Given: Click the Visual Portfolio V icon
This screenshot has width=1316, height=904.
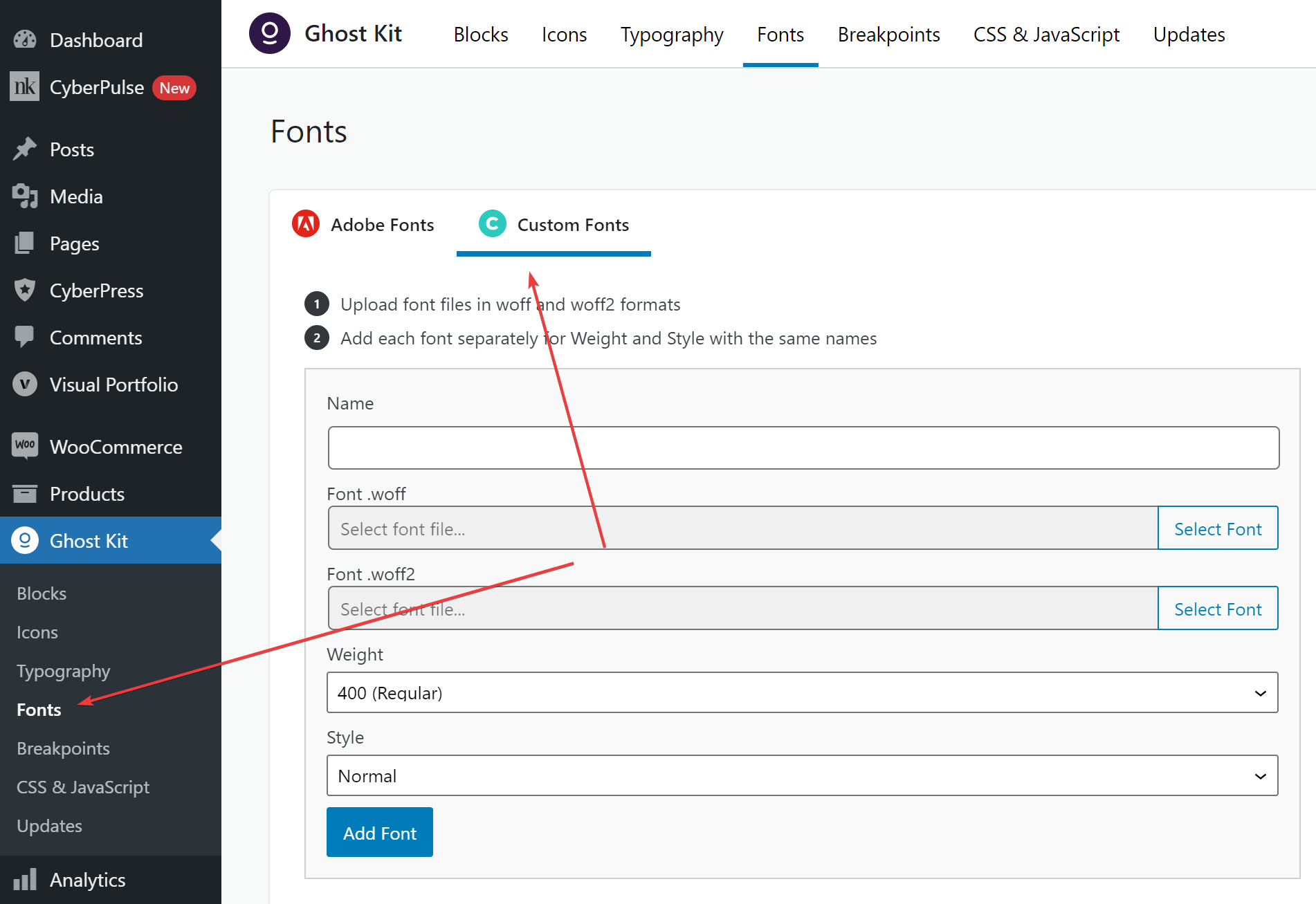Looking at the screenshot, I should 25,385.
